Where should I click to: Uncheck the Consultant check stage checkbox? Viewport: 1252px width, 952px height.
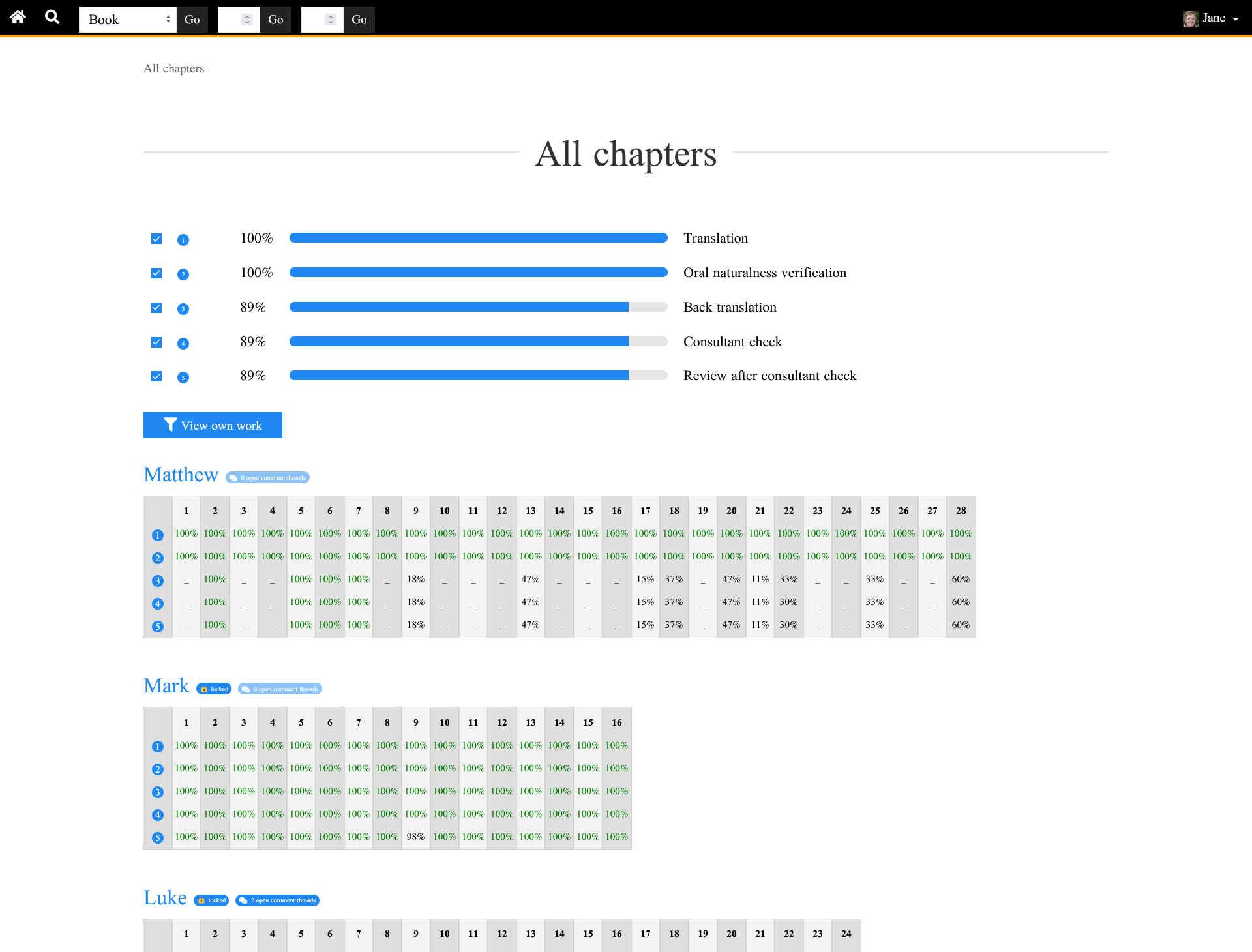click(x=156, y=342)
